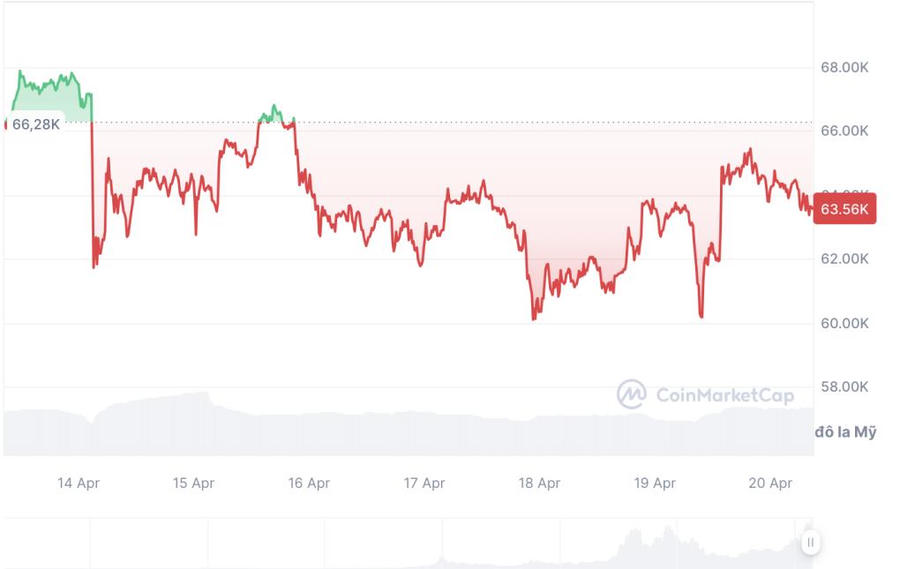This screenshot has width=900, height=569.
Task: Click the "đô la Mỹ" currency label
Action: (845, 432)
